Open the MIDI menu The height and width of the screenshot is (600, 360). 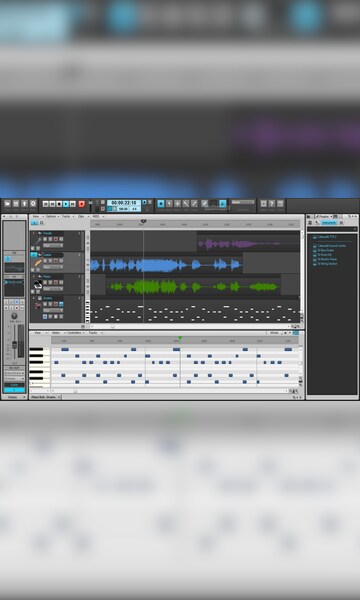[96, 217]
